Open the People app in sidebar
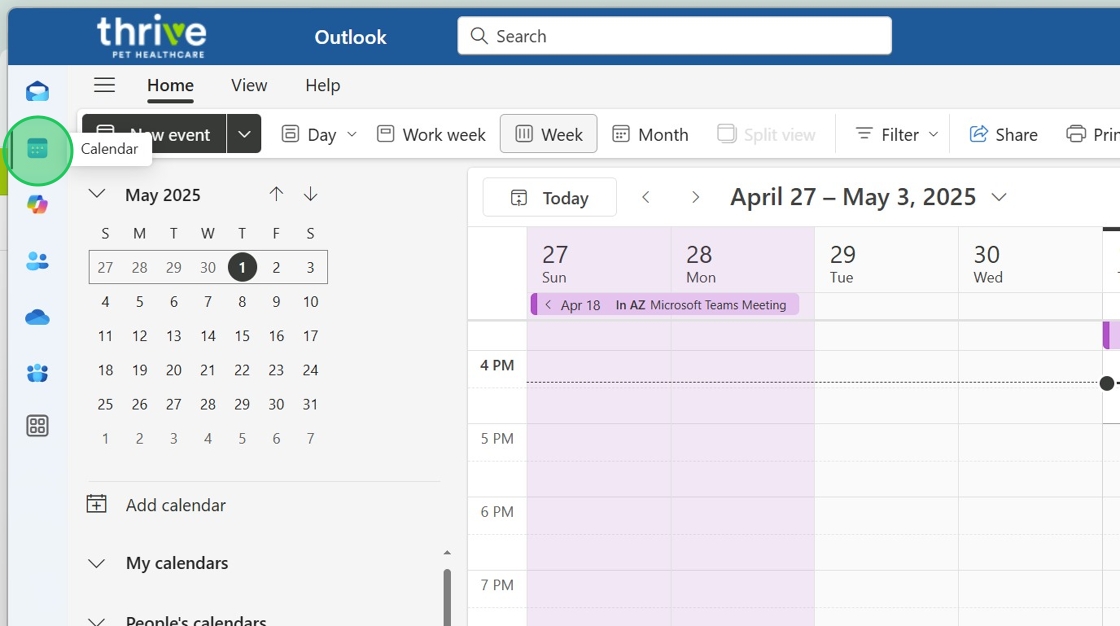The width and height of the screenshot is (1120, 626). pyautogui.click(x=37, y=262)
